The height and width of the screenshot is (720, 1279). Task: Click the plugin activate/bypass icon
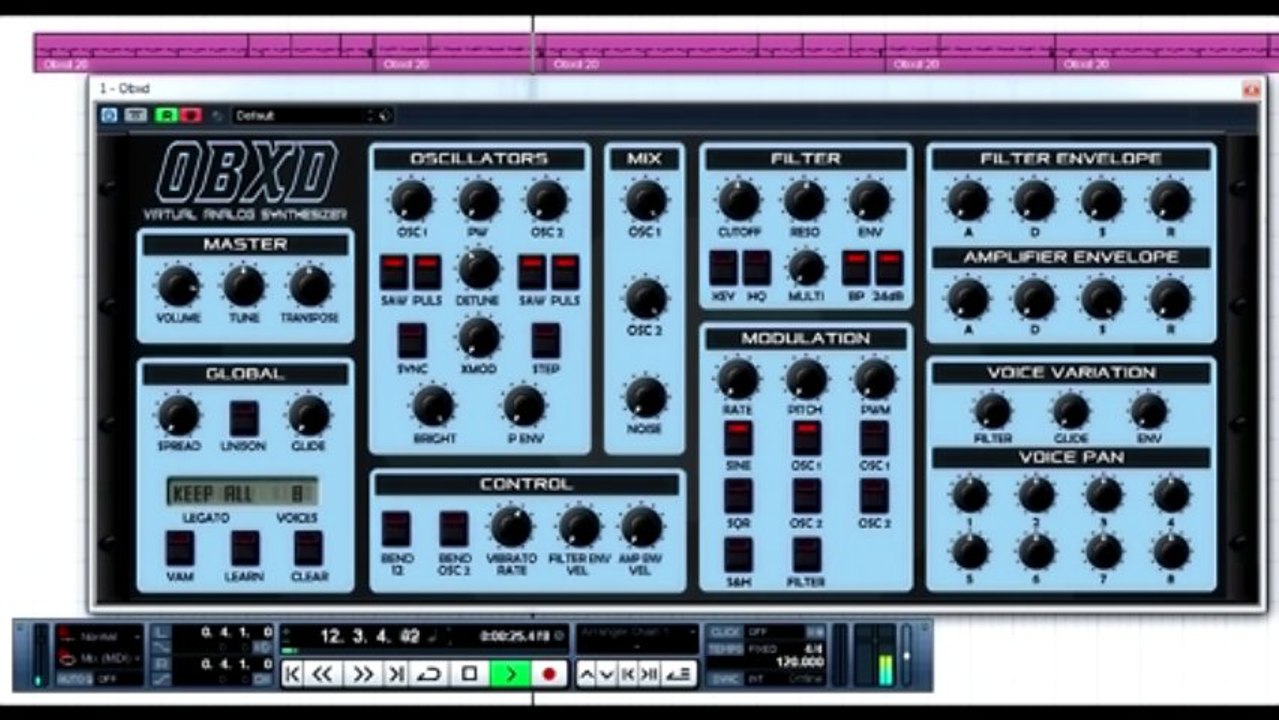point(109,115)
